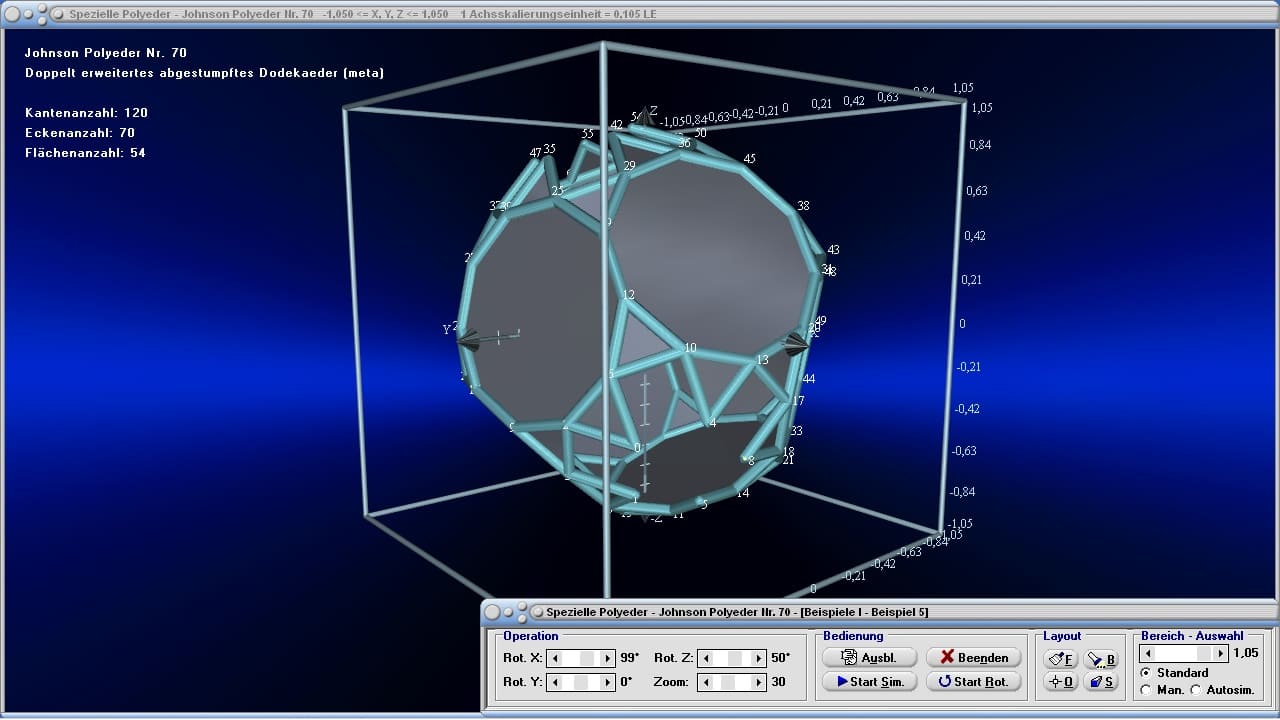Increase Rot. Z with right arrow
Image resolution: width=1280 pixels, height=720 pixels.
tap(759, 658)
